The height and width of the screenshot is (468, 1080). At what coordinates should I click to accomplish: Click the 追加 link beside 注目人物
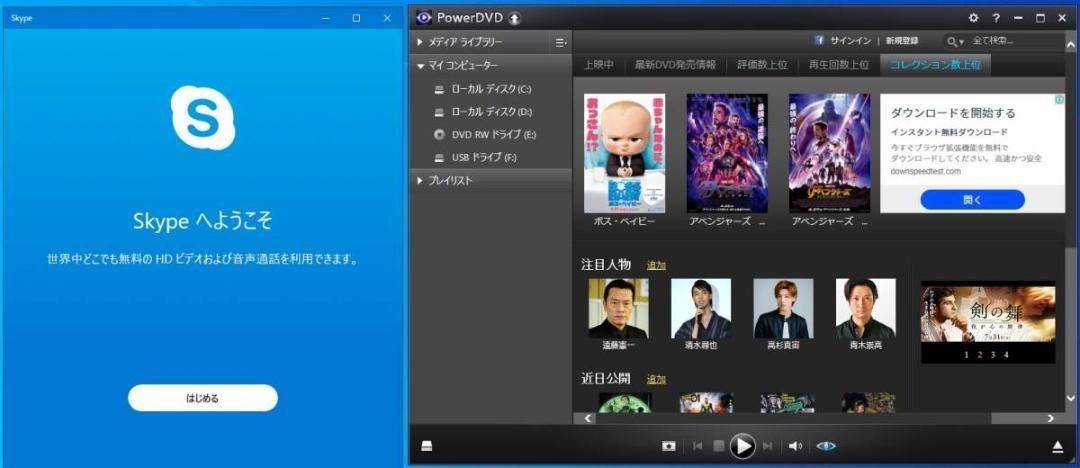tap(656, 265)
